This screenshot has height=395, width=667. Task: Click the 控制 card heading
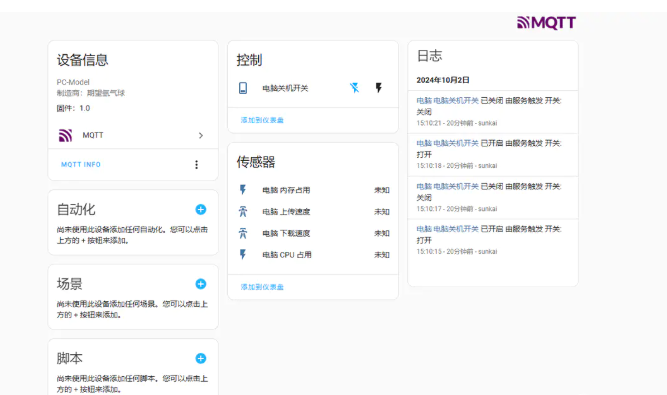pos(249,60)
